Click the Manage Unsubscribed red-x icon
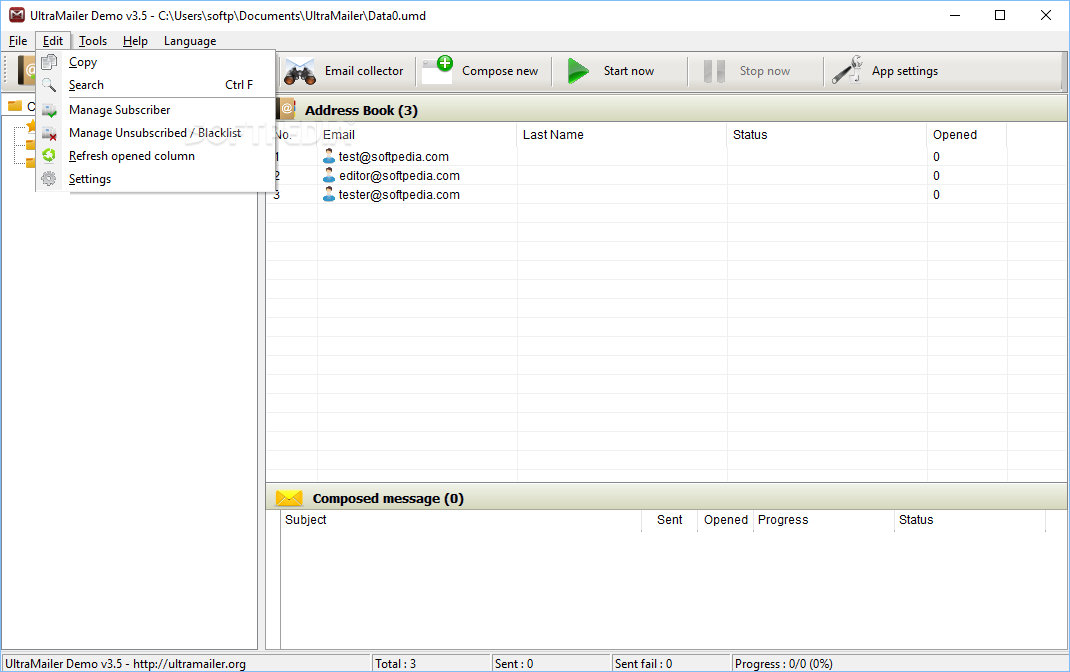The width and height of the screenshot is (1070, 672). tap(49, 133)
